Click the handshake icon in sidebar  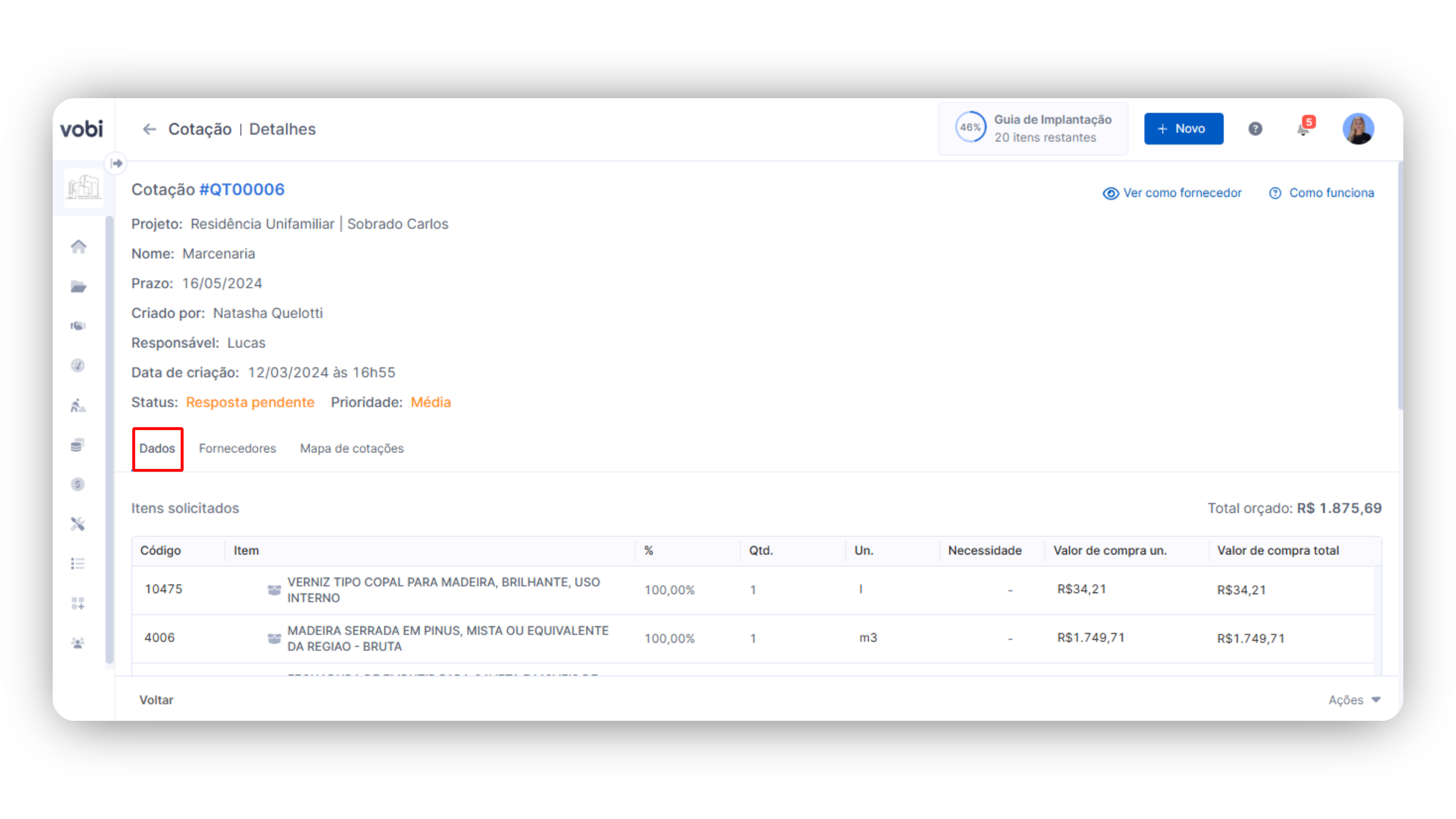[x=78, y=326]
